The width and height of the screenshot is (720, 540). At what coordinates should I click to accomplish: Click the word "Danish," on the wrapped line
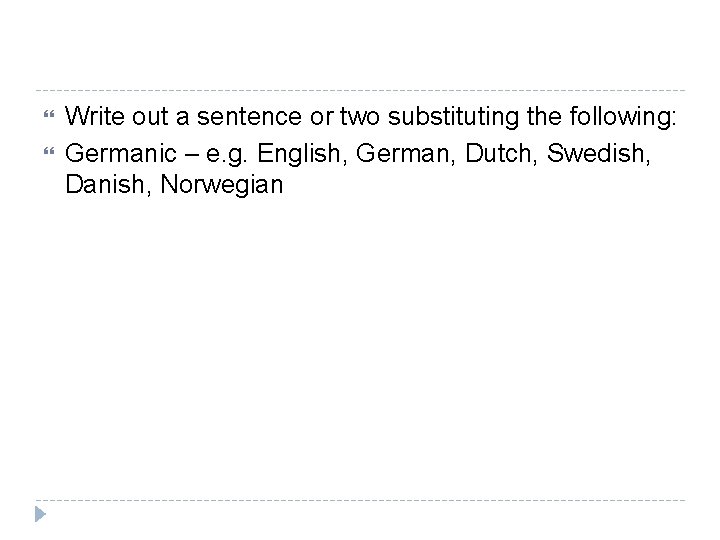pos(103,184)
